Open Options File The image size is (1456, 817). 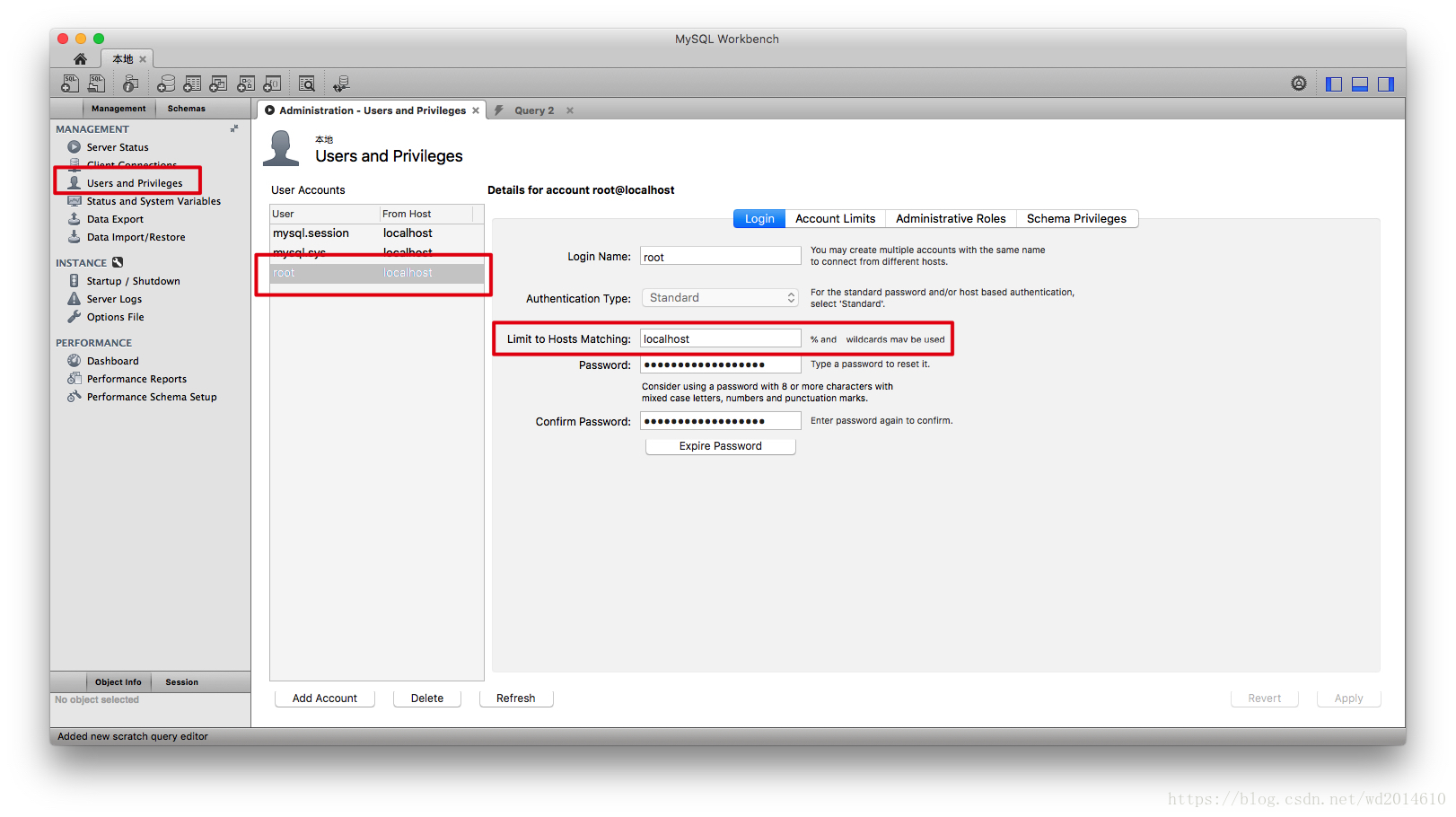[115, 317]
